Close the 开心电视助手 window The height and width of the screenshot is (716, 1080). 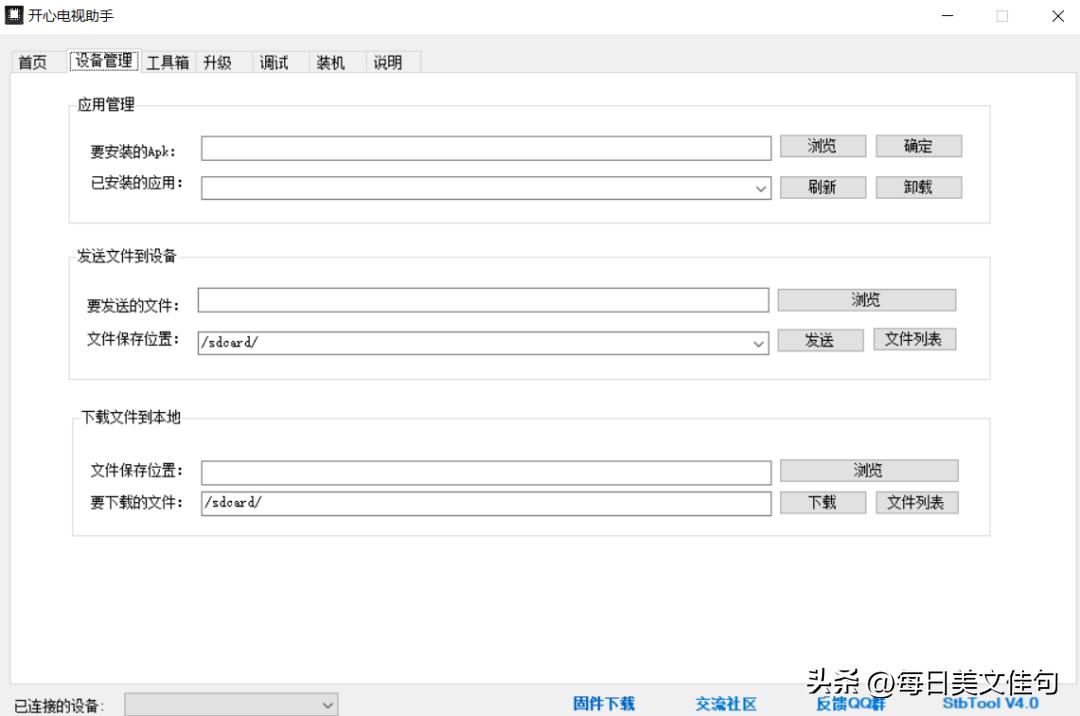[x=1058, y=16]
